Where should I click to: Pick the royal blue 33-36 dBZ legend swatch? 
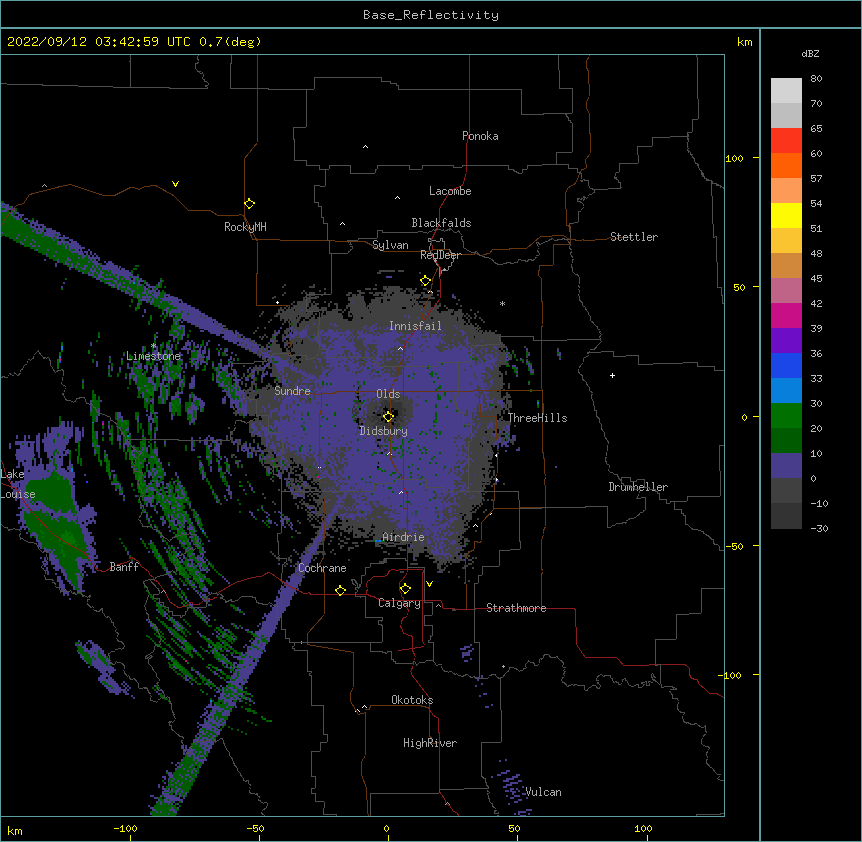[x=786, y=365]
